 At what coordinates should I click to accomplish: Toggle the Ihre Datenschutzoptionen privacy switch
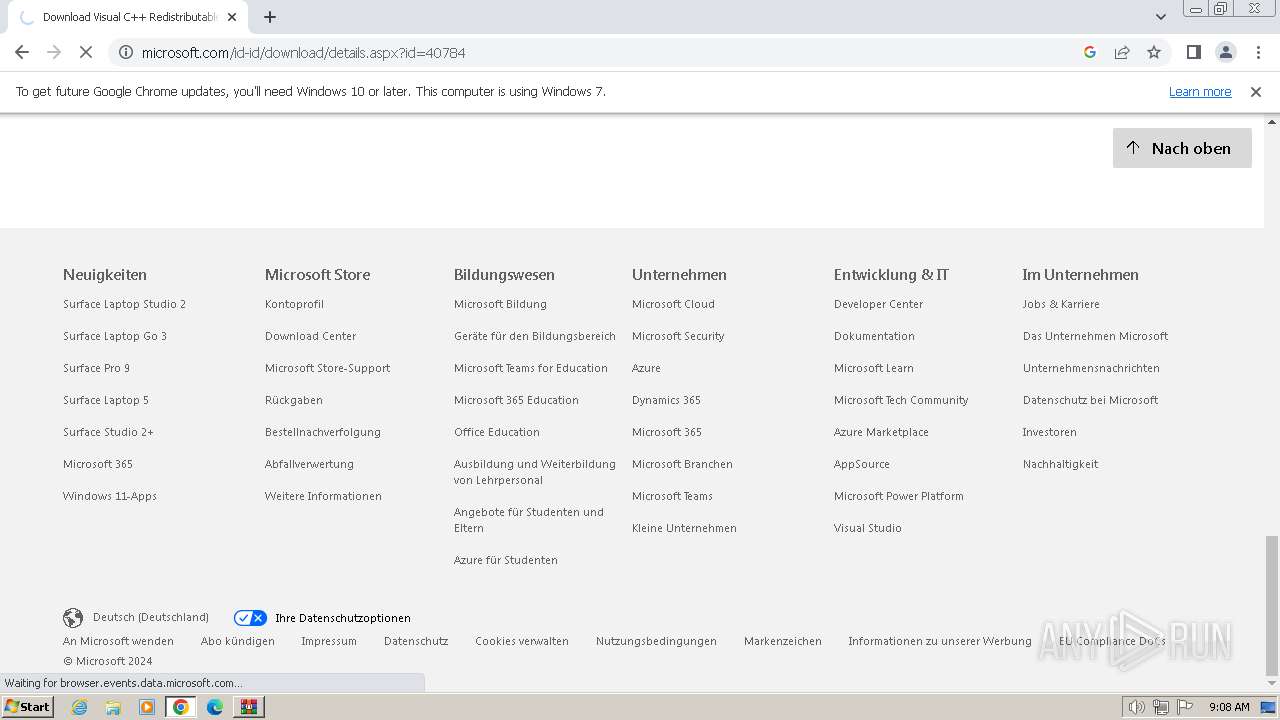pyautogui.click(x=250, y=618)
